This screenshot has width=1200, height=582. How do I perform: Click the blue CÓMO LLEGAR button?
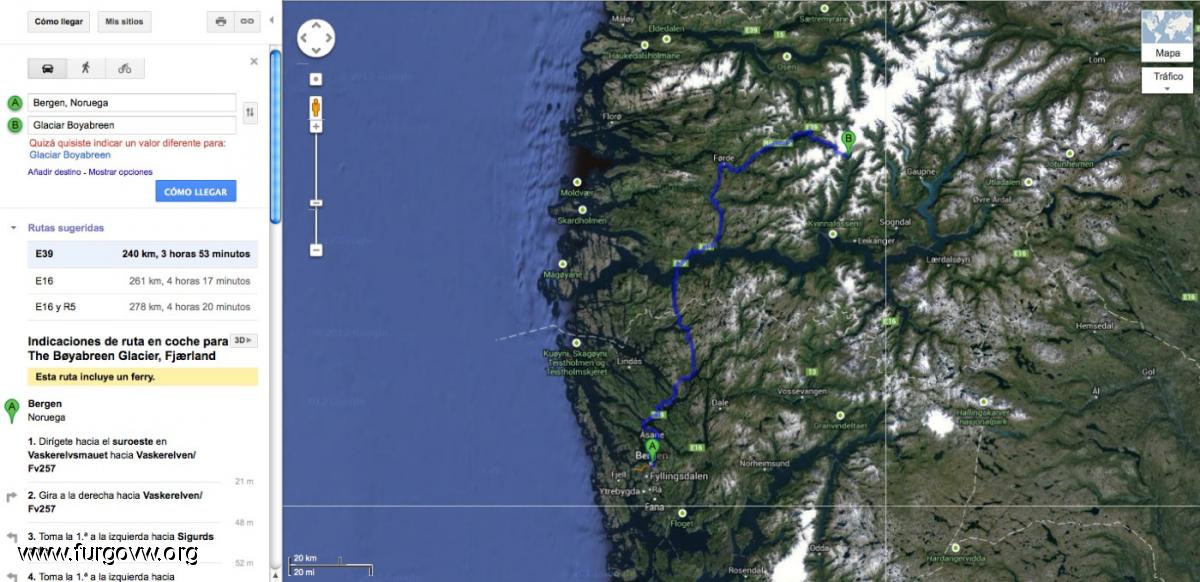click(196, 191)
